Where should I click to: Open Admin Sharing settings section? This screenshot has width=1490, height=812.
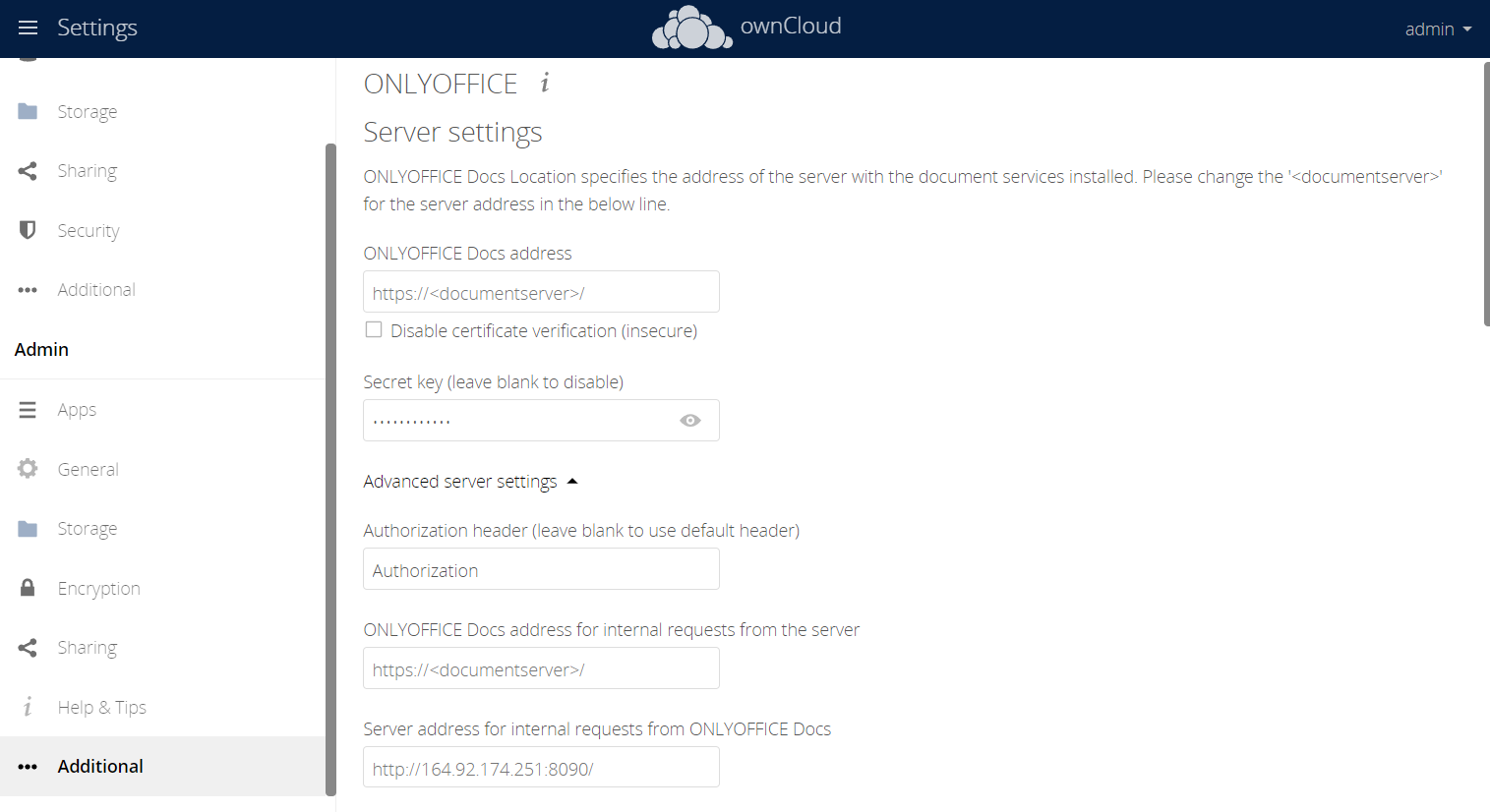87,648
